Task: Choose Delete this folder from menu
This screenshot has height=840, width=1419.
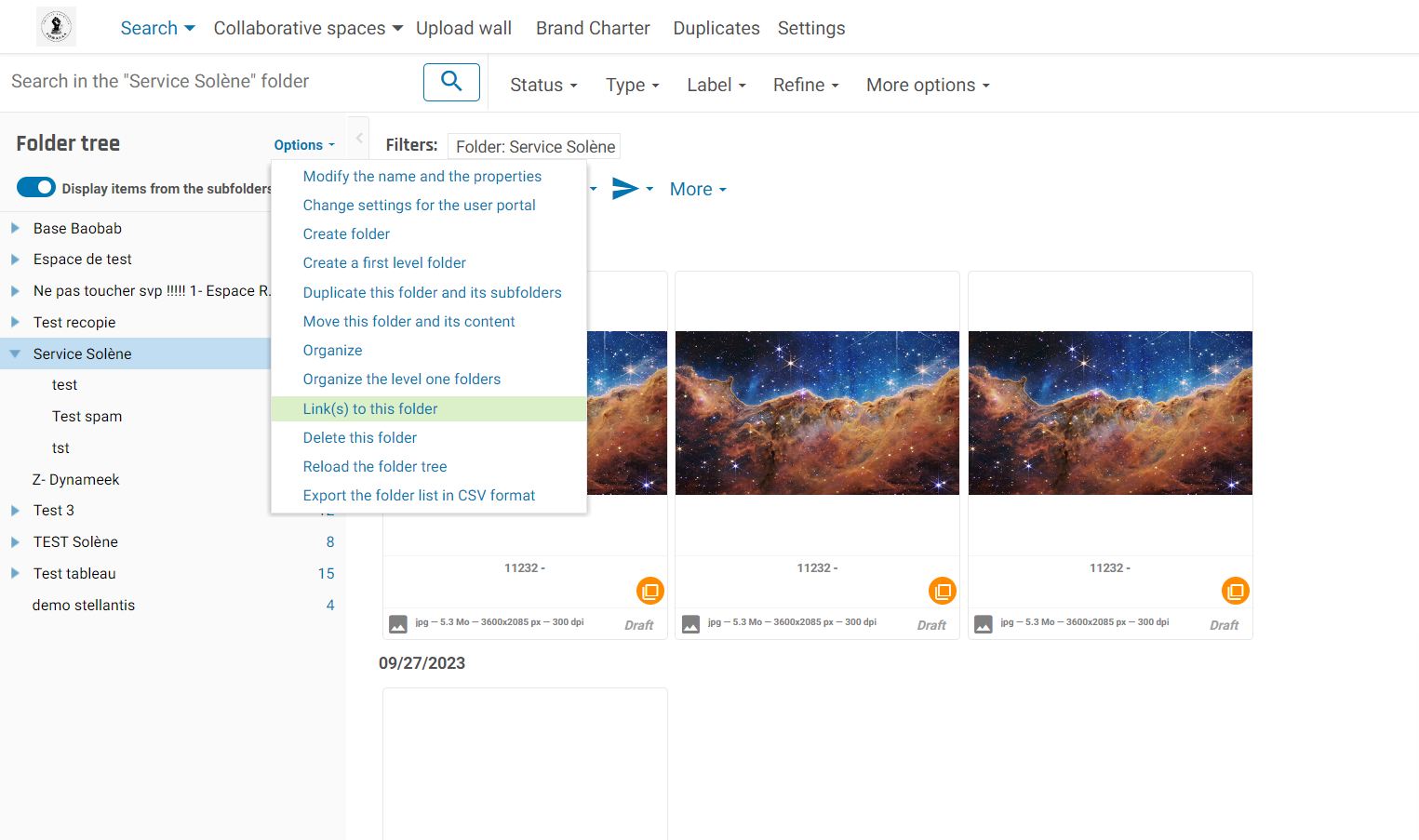Action: tap(359, 437)
